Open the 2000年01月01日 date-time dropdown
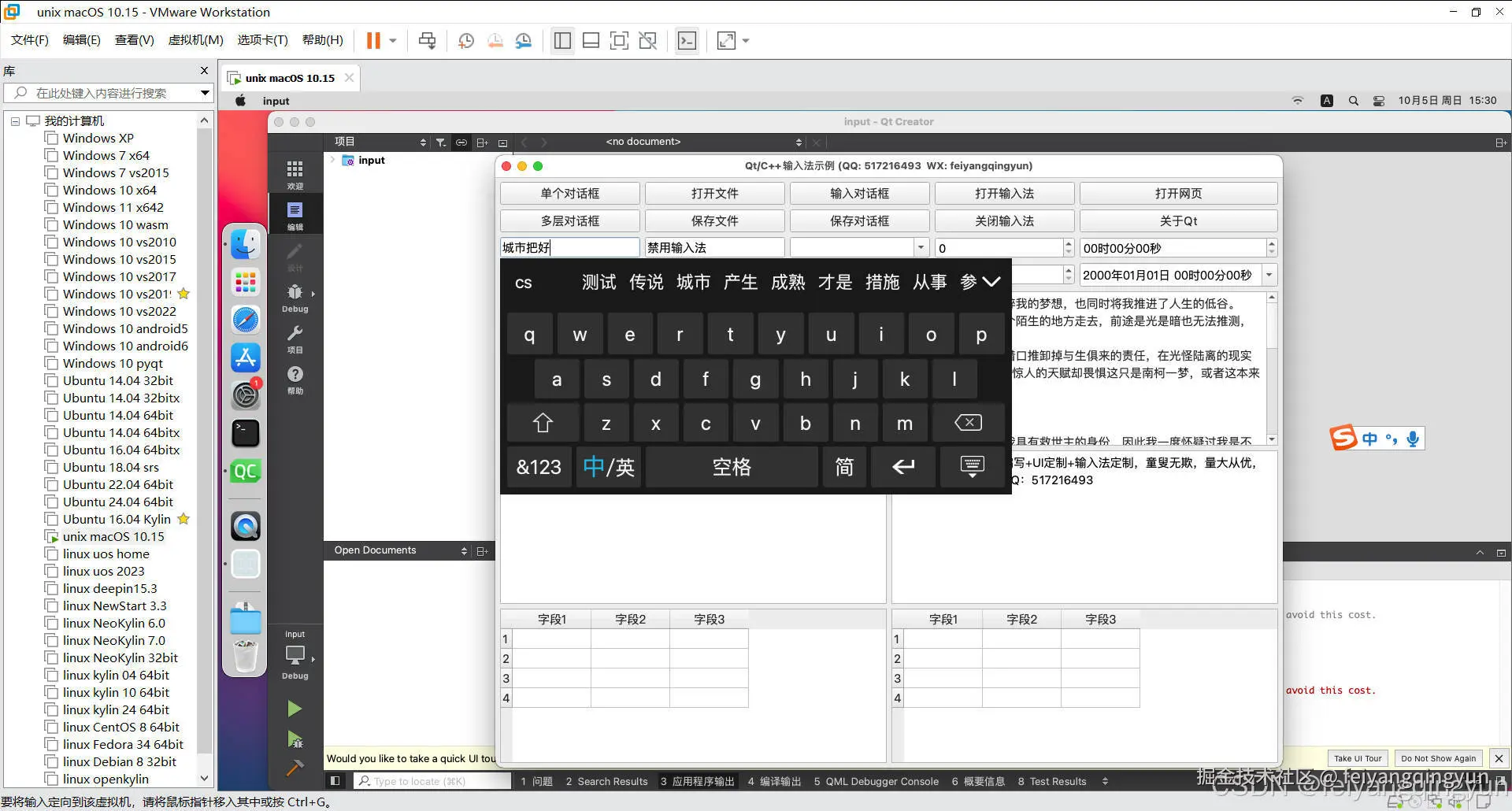 tap(1269, 275)
